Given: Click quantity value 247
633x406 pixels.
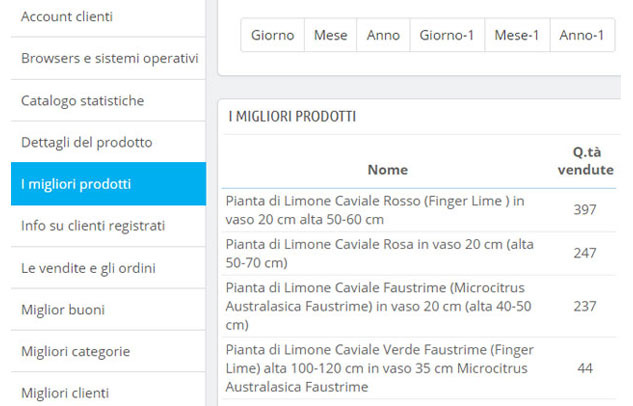Looking at the screenshot, I should 585,253.
